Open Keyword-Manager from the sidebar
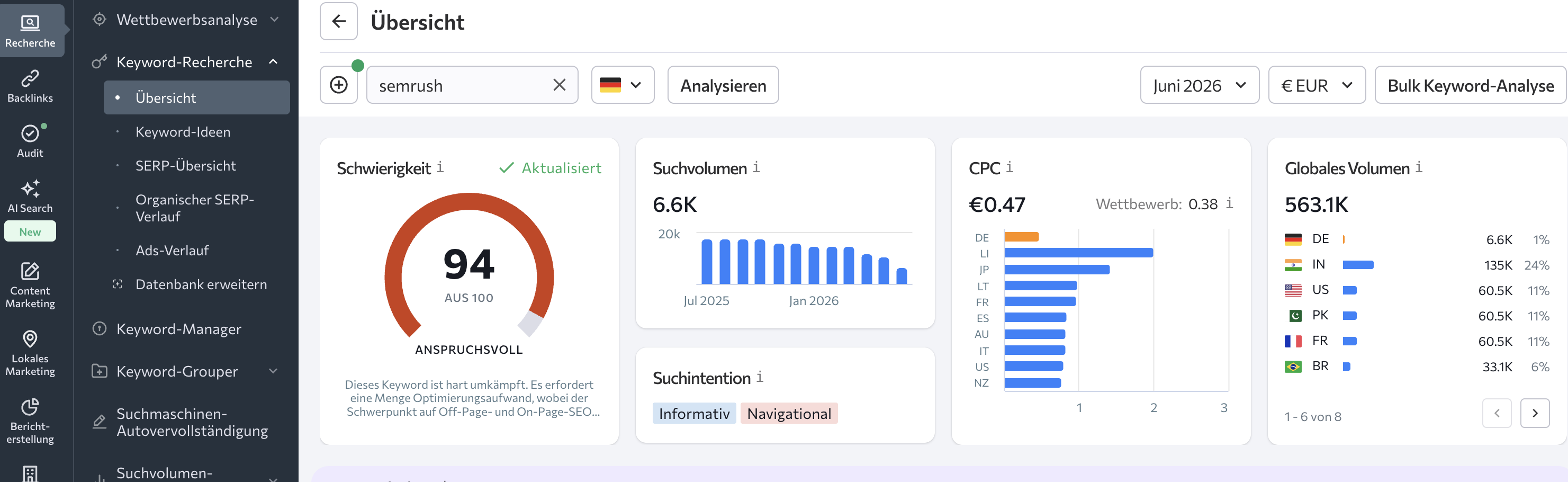1568x482 pixels. 178,328
